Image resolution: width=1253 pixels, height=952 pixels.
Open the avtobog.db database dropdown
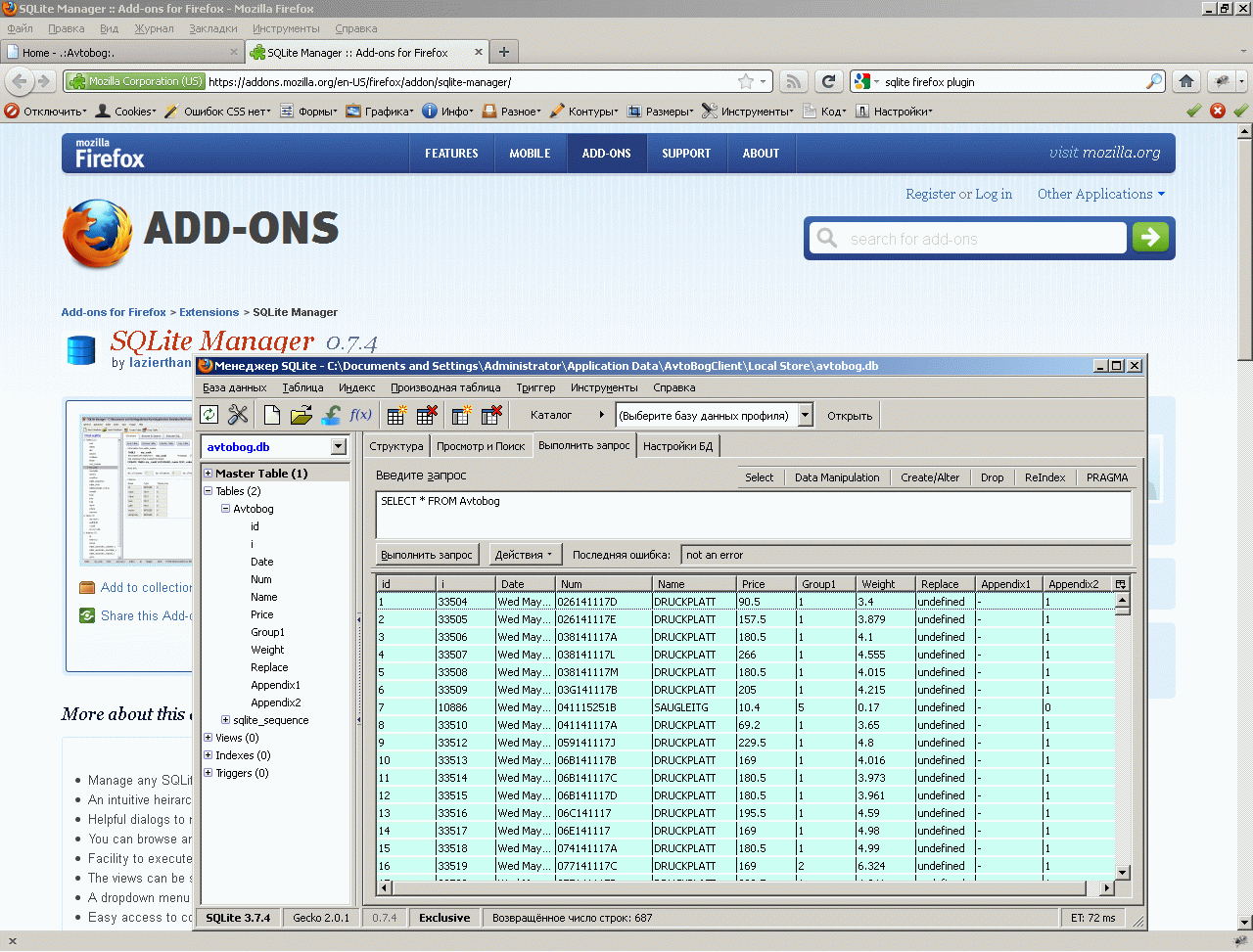tap(339, 446)
